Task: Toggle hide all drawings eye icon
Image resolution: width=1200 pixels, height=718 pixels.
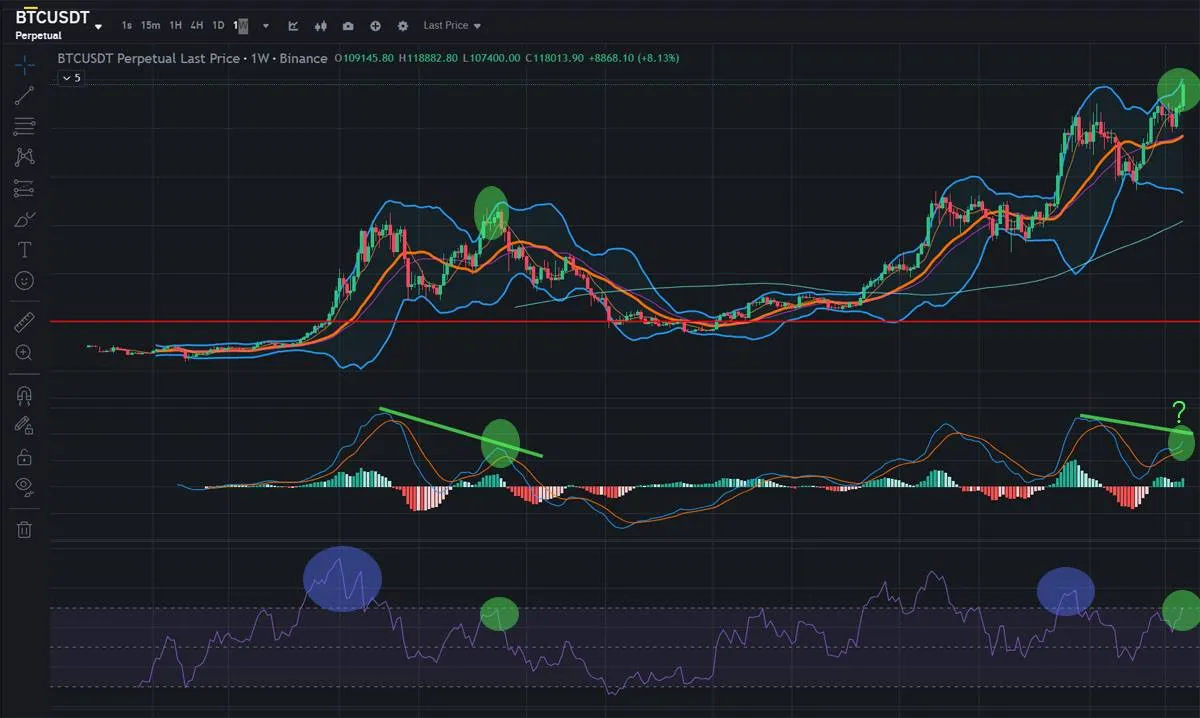Action: click(25, 487)
